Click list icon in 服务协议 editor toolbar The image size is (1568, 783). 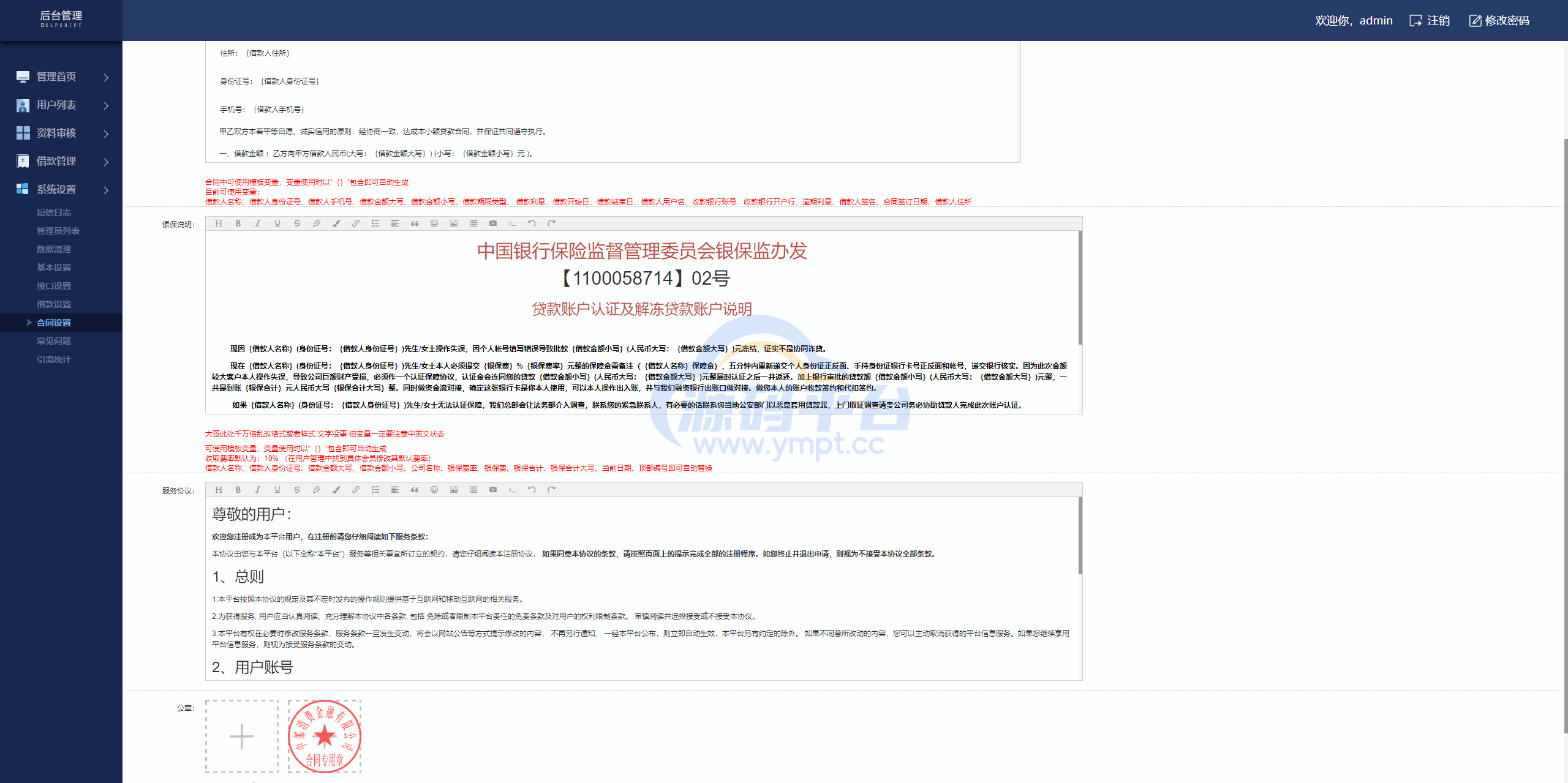[x=375, y=490]
